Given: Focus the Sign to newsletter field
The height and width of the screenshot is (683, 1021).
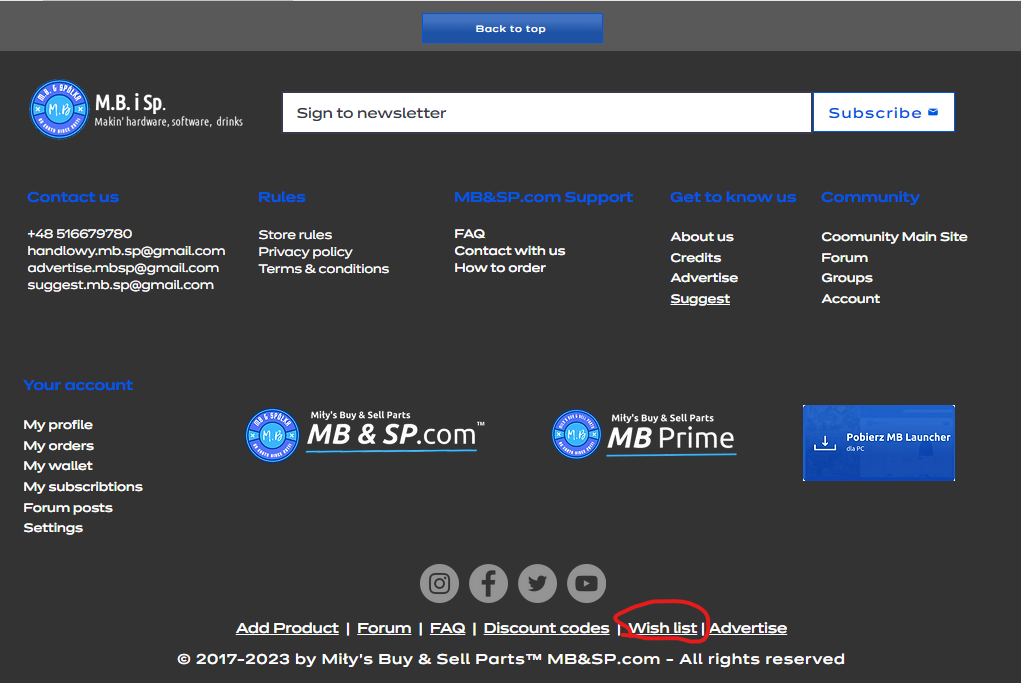Looking at the screenshot, I should 547,113.
